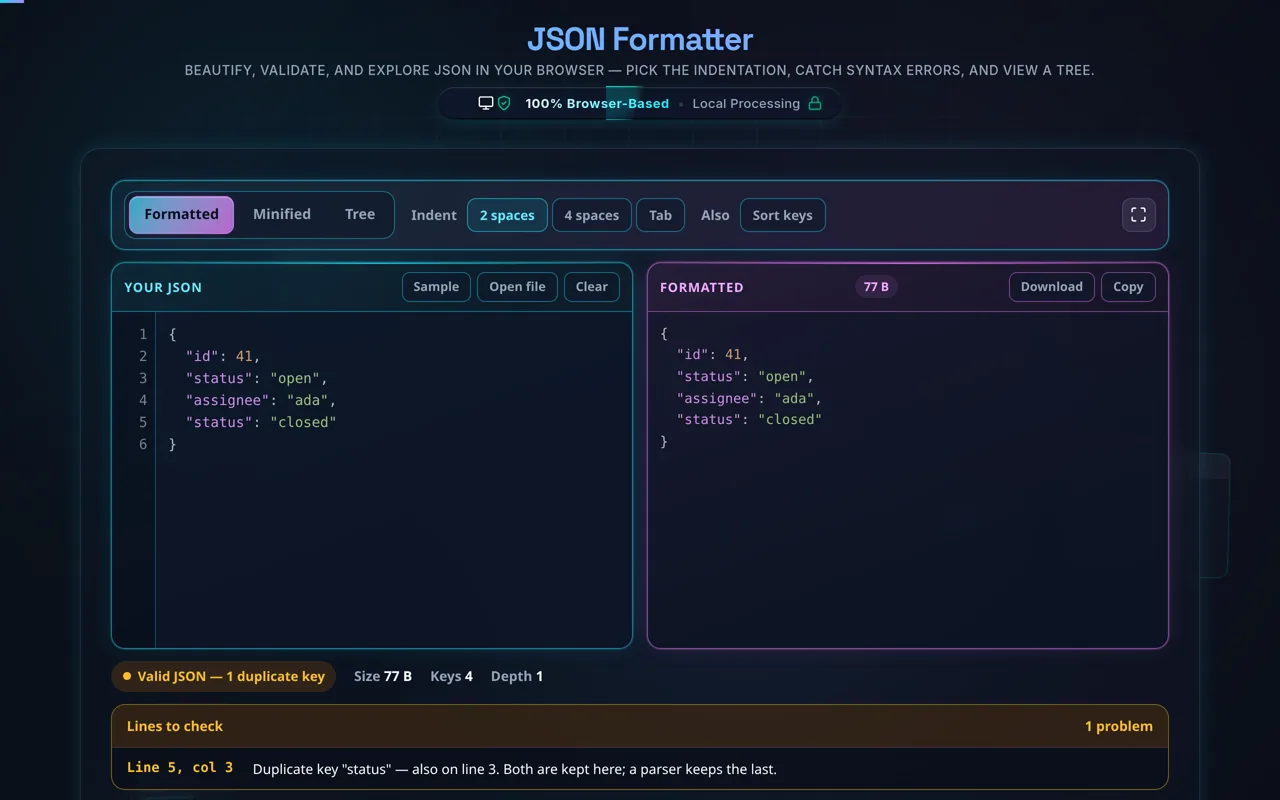Image resolution: width=1280 pixels, height=800 pixels.
Task: Click the Line 5, col 3 problem entry
Action: [640, 768]
